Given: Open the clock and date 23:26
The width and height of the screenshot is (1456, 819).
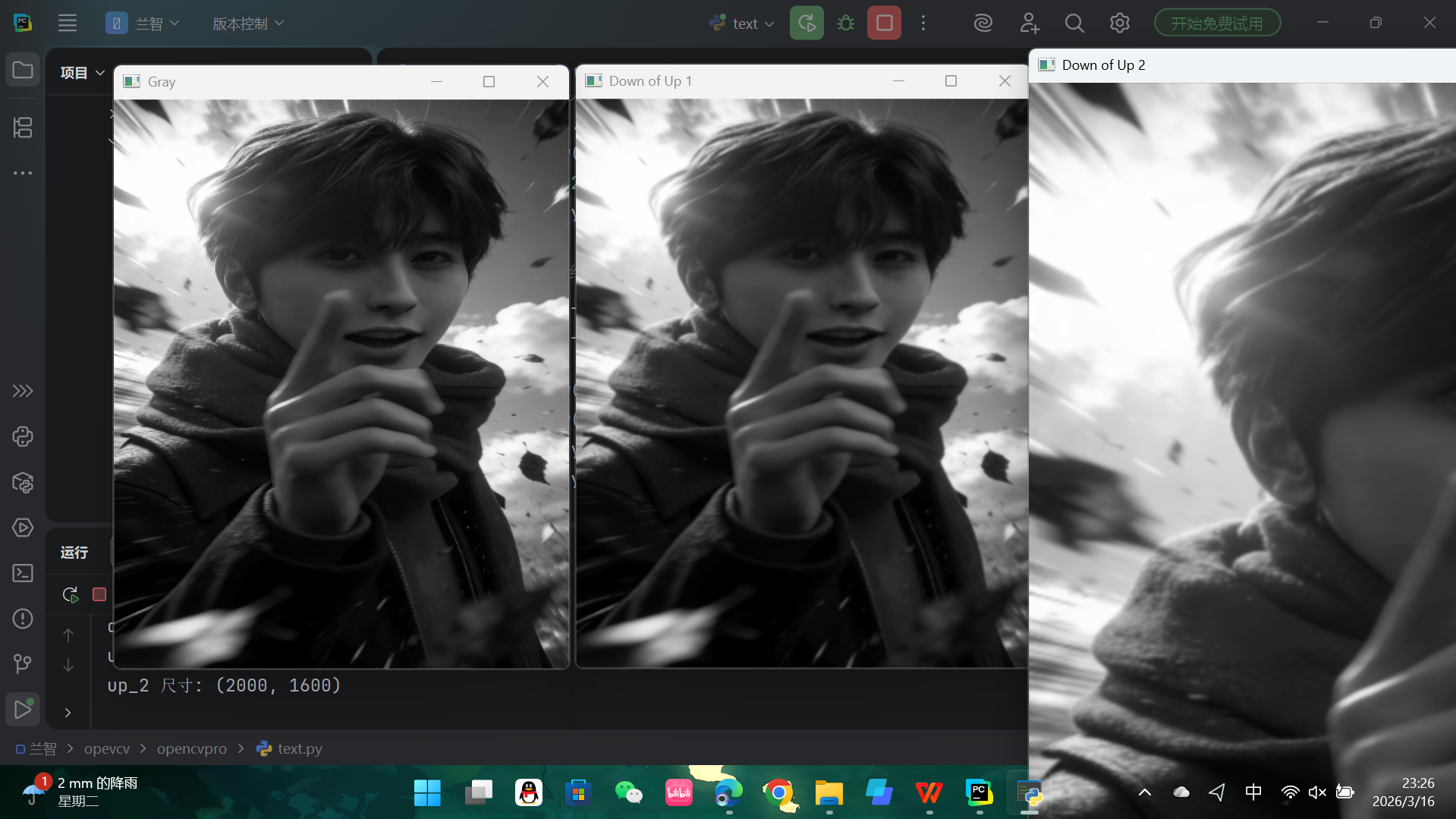Looking at the screenshot, I should [x=1403, y=792].
